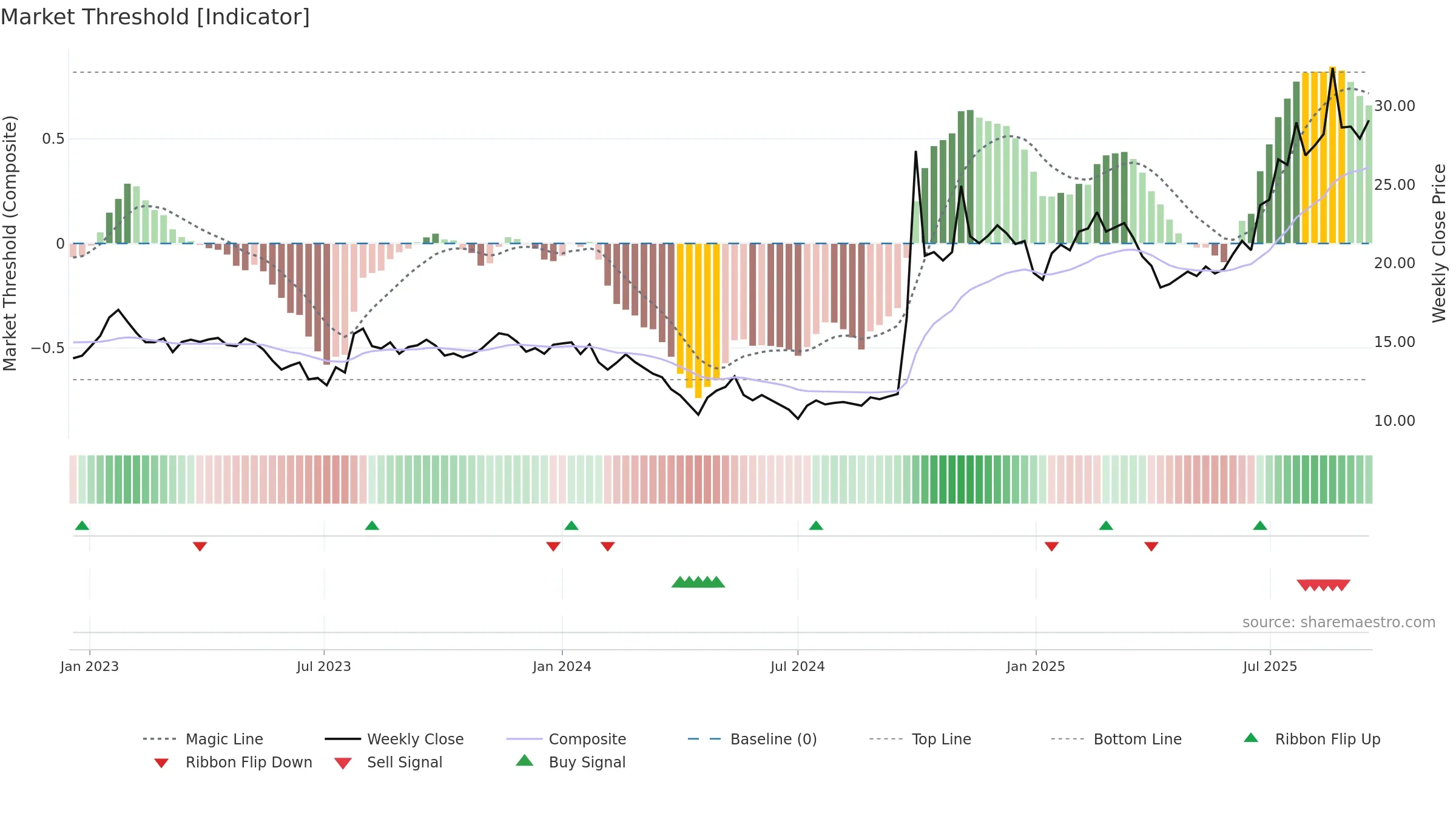The image size is (1456, 819).
Task: Toggle Composite legend entry
Action: [x=567, y=739]
